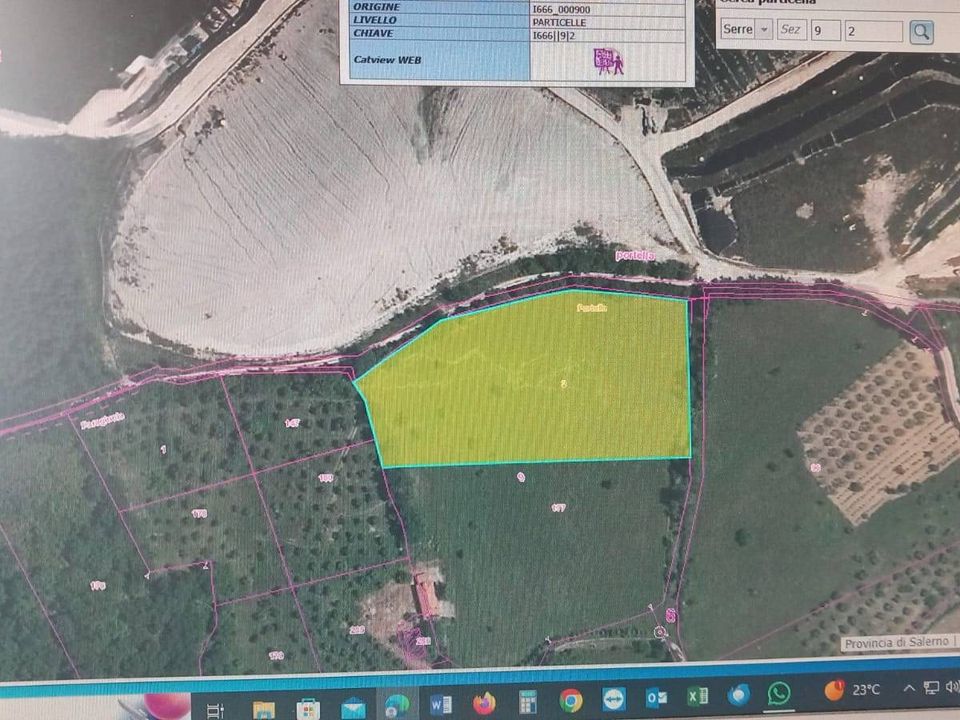Viewport: 960px width, 720px height.
Task: Click the pink portella label on map
Action: (x=636, y=255)
